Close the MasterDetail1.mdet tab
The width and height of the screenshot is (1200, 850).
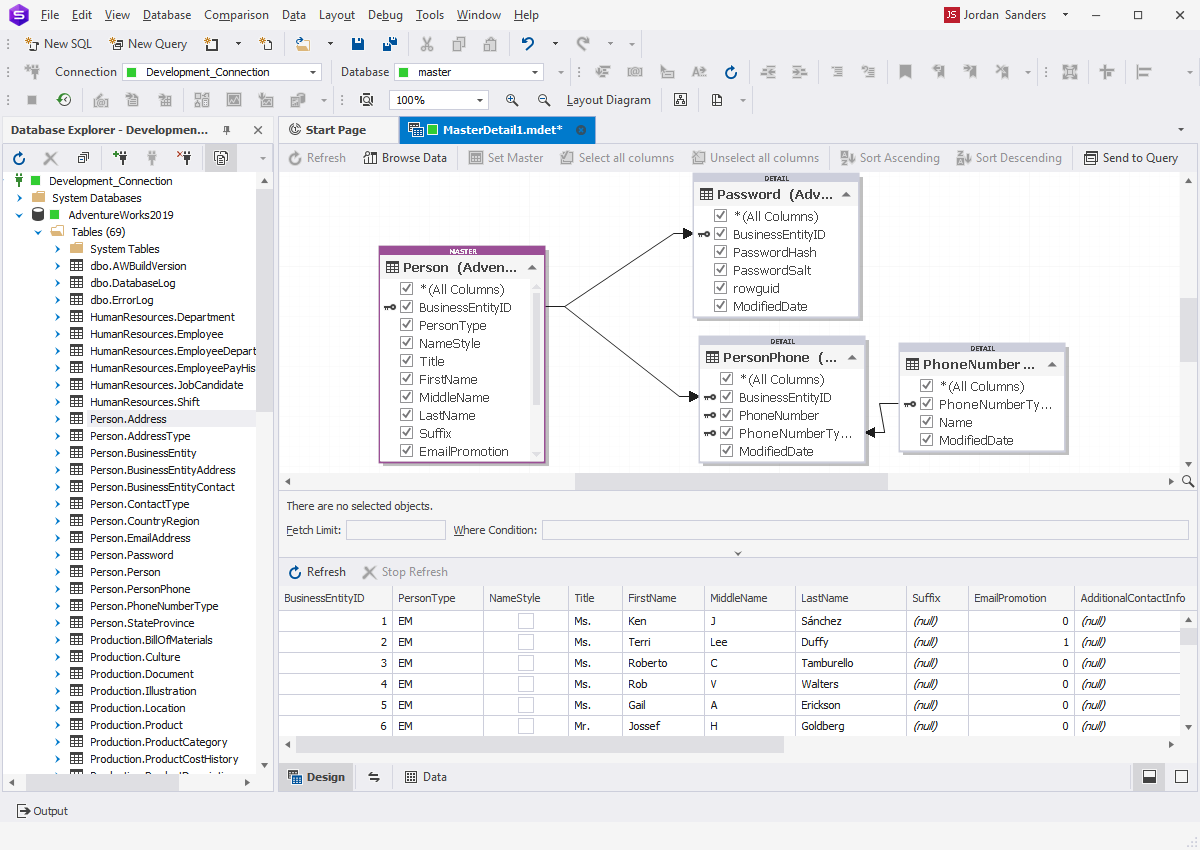(x=581, y=130)
